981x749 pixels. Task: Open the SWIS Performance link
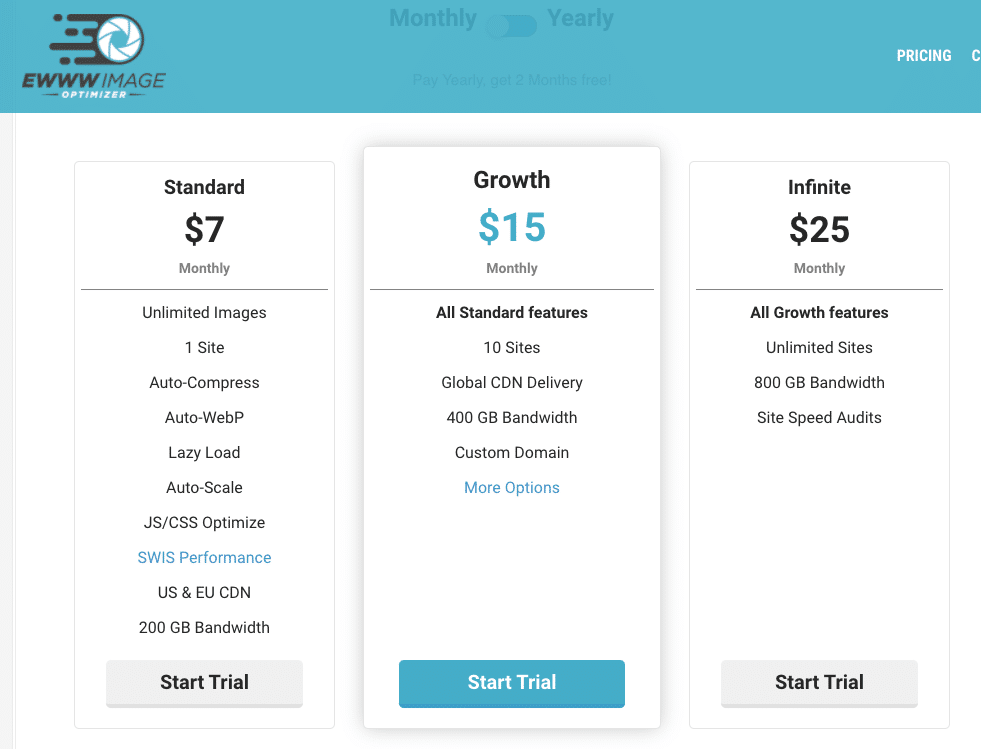(205, 558)
